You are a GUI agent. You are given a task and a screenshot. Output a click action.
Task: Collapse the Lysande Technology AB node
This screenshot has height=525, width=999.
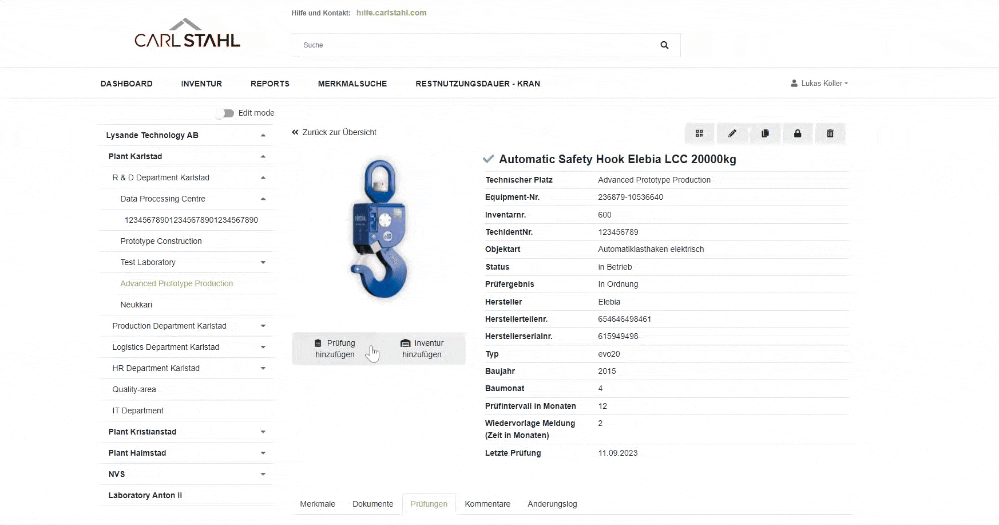coord(263,135)
